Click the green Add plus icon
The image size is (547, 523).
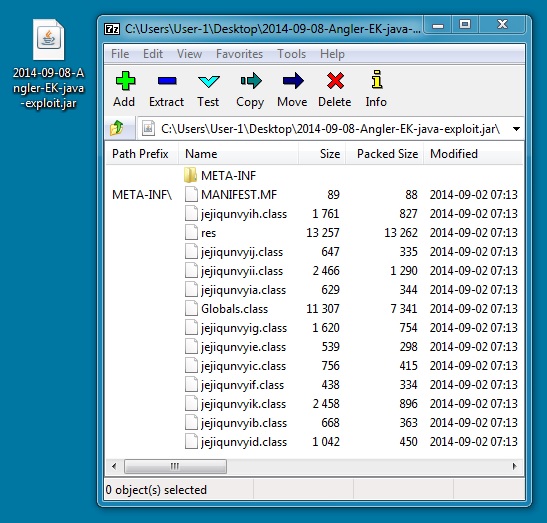(125, 81)
